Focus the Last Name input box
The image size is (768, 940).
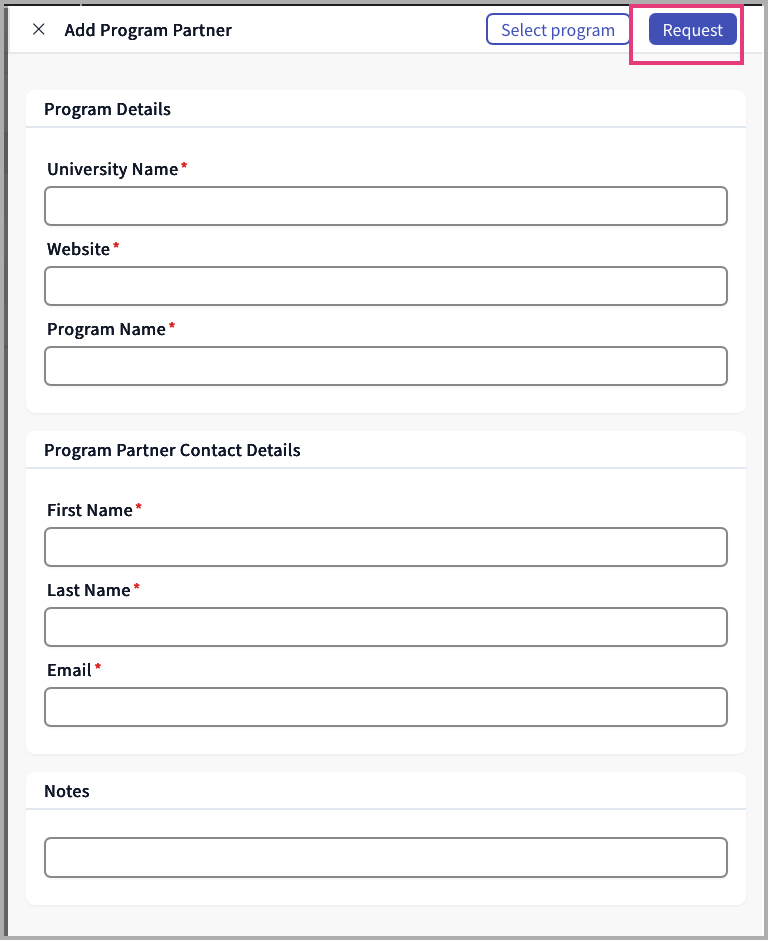[x=385, y=627]
